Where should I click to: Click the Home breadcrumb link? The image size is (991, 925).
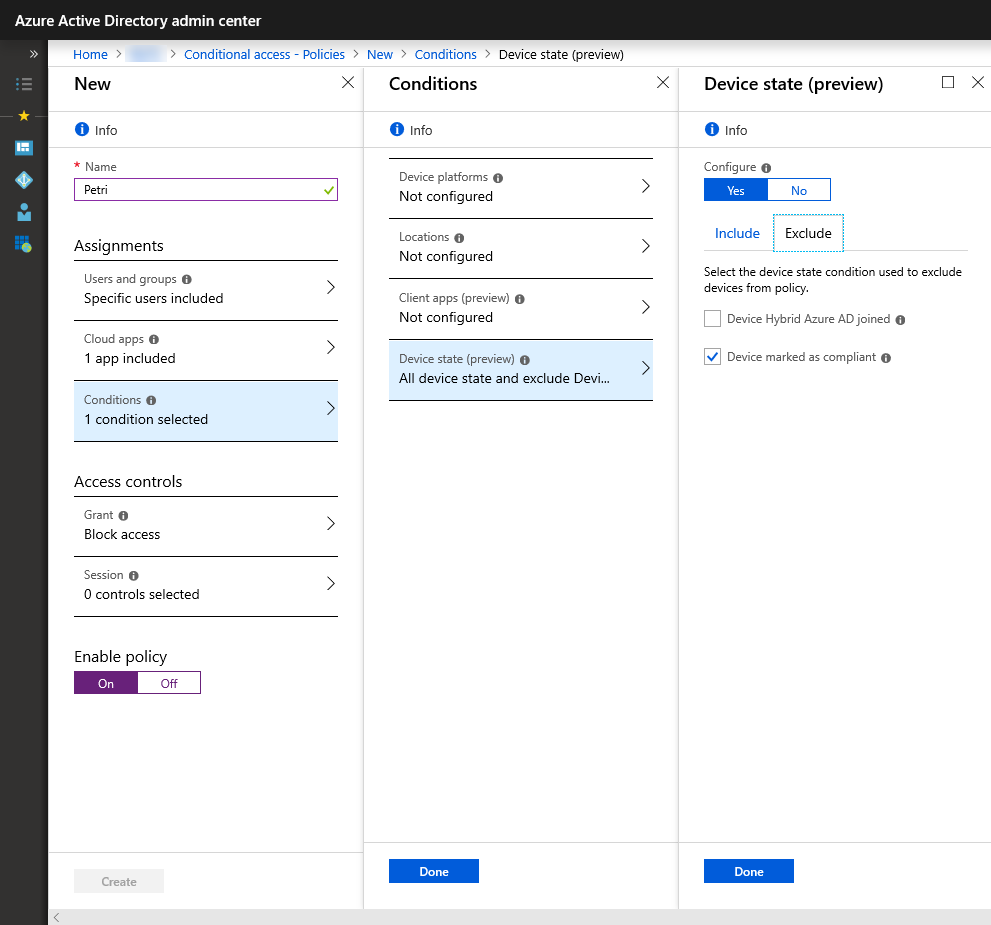(x=90, y=54)
